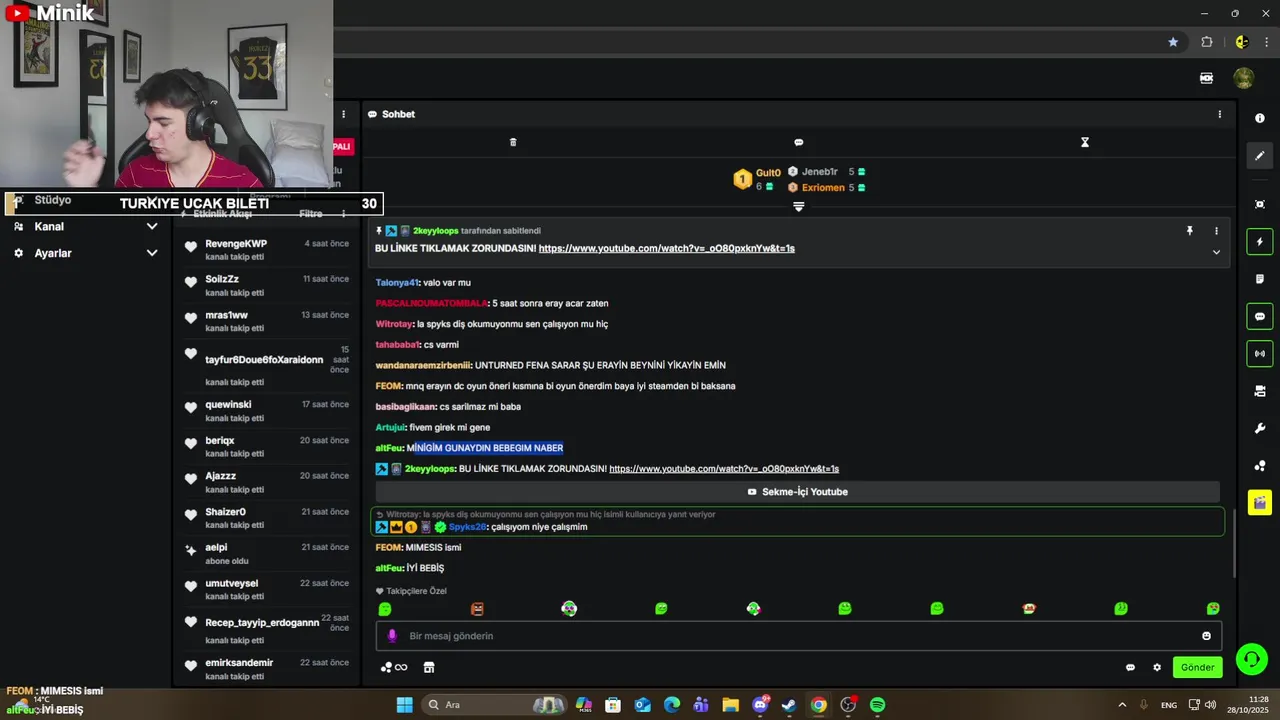Click the trash icon in Sohbet toolbar
The height and width of the screenshot is (720, 1280).
513,142
